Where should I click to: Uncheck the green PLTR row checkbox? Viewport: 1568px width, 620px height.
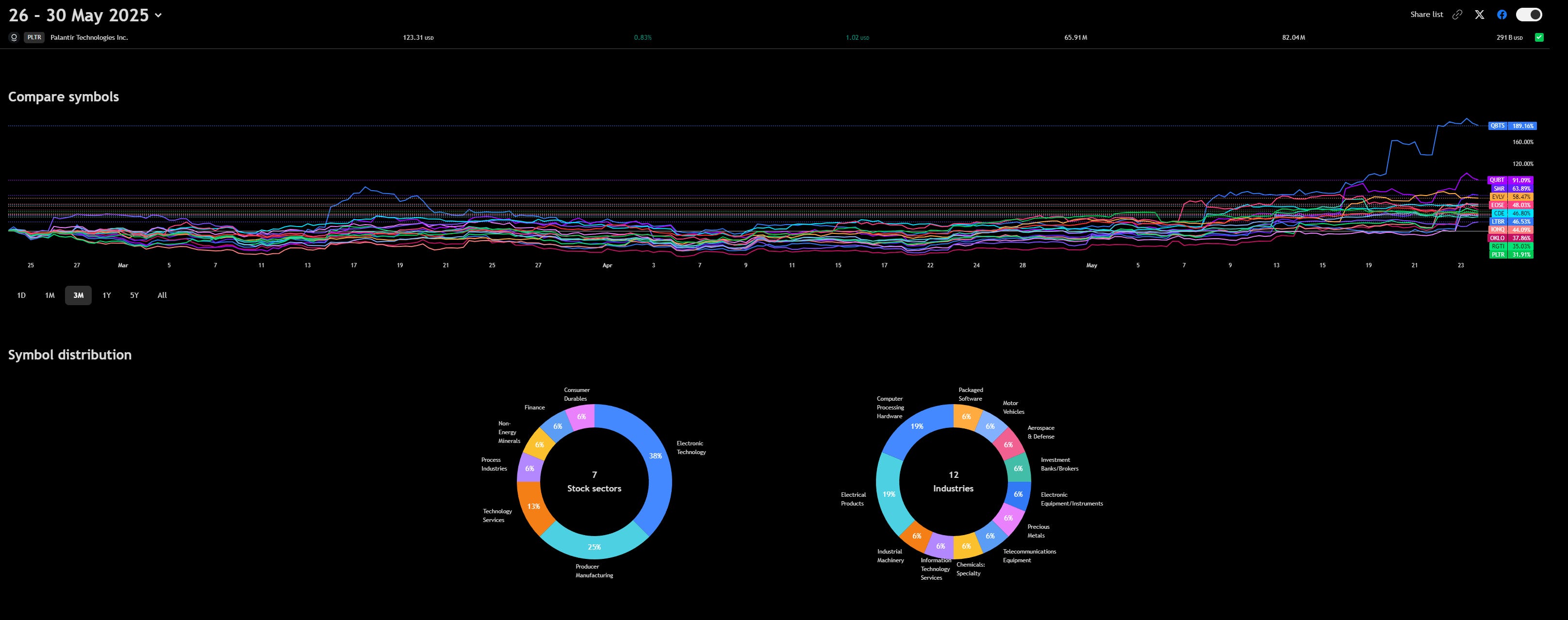[1539, 38]
